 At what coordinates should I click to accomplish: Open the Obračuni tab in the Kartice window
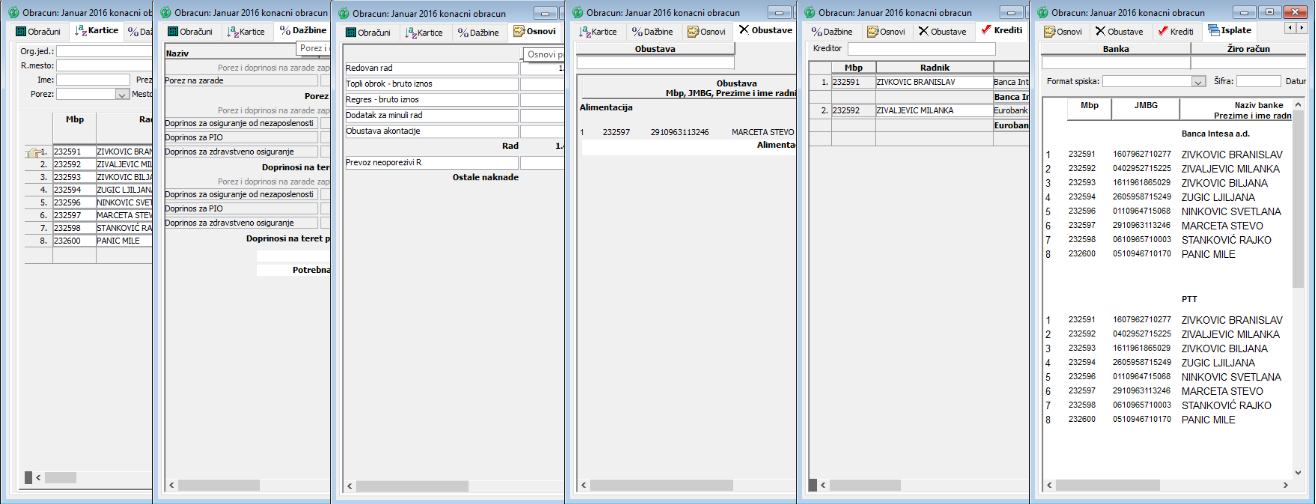tap(39, 32)
